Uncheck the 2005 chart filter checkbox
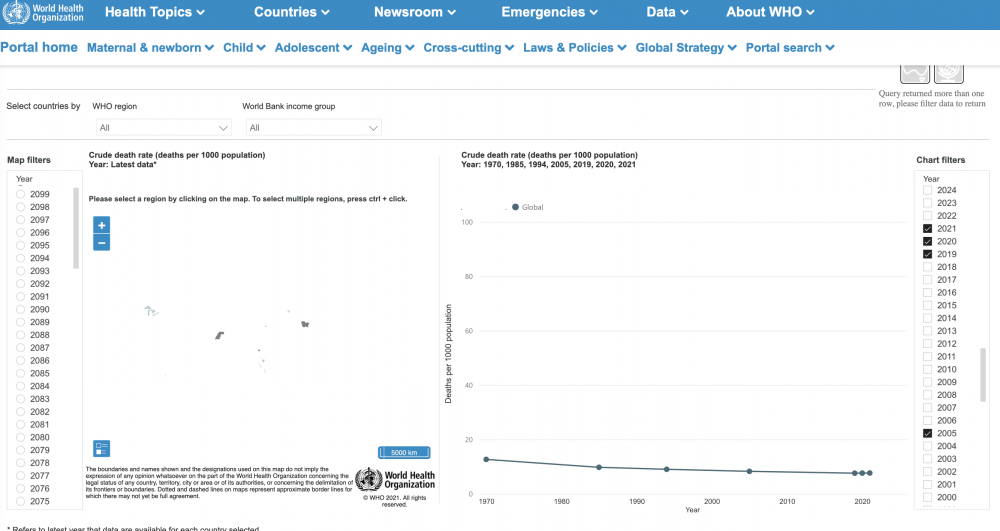 pos(927,434)
